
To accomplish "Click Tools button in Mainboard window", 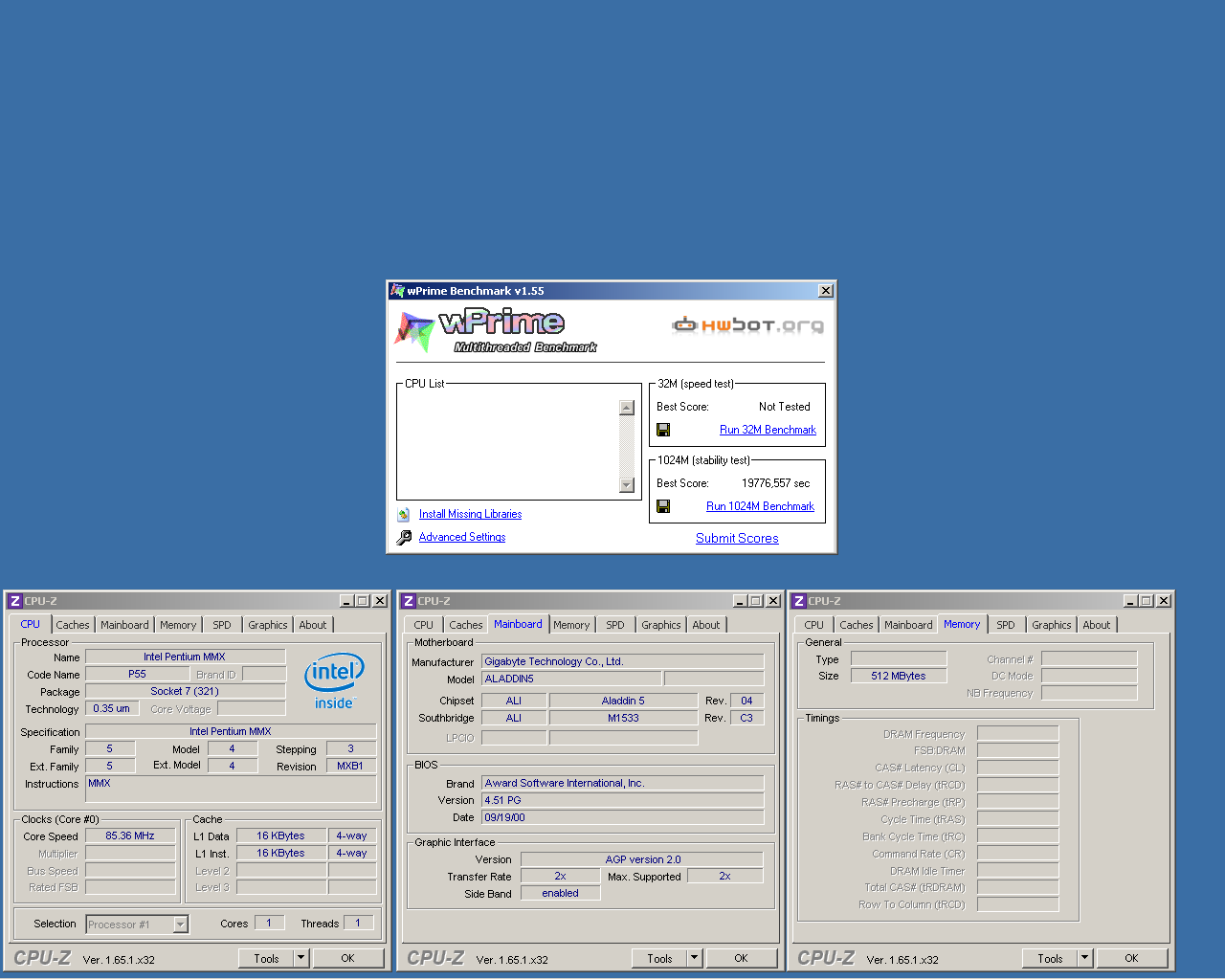I will [659, 958].
